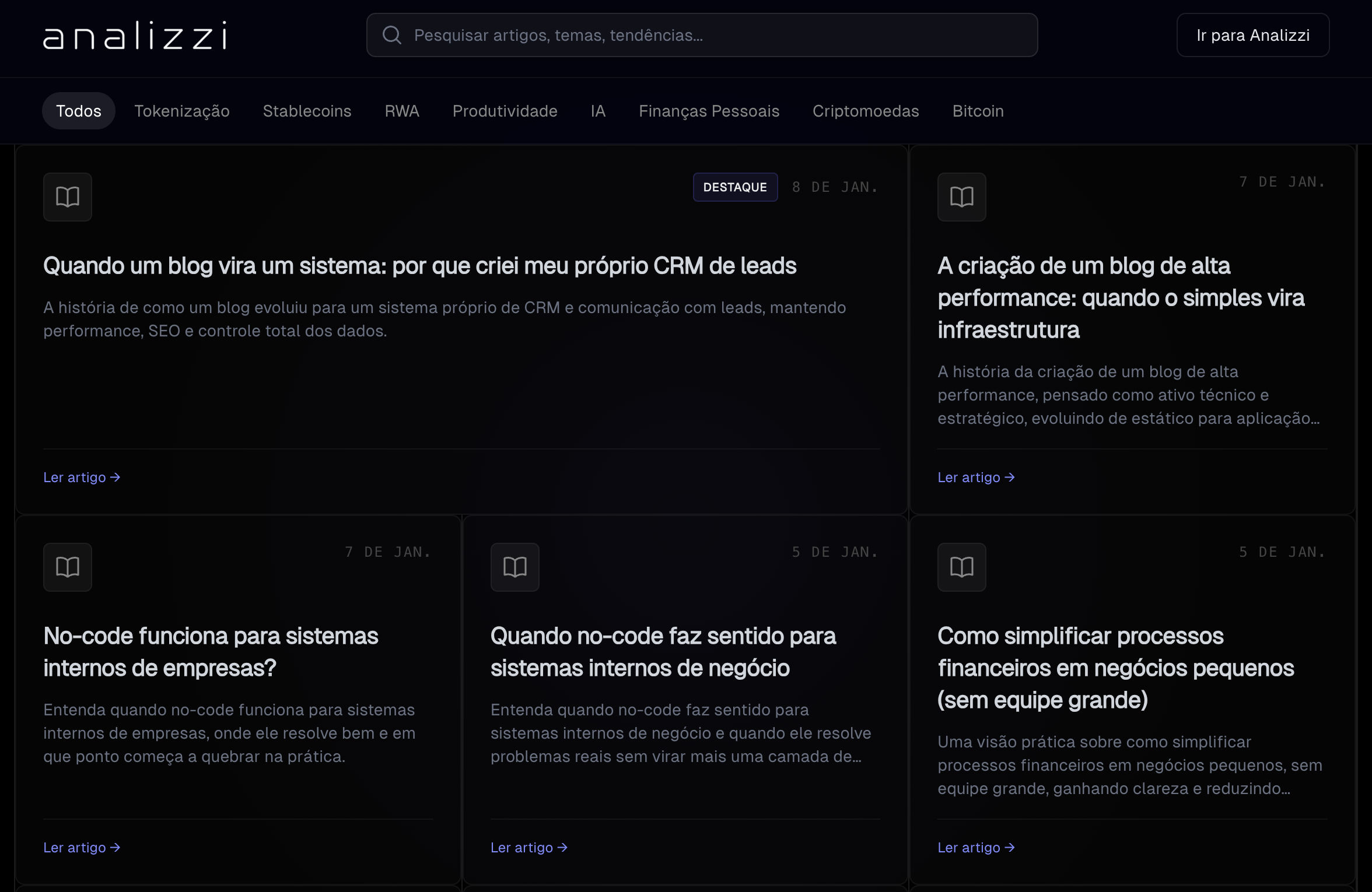The width and height of the screenshot is (1372, 892).
Task: Click book icon on No-code funciona card
Action: click(x=68, y=567)
